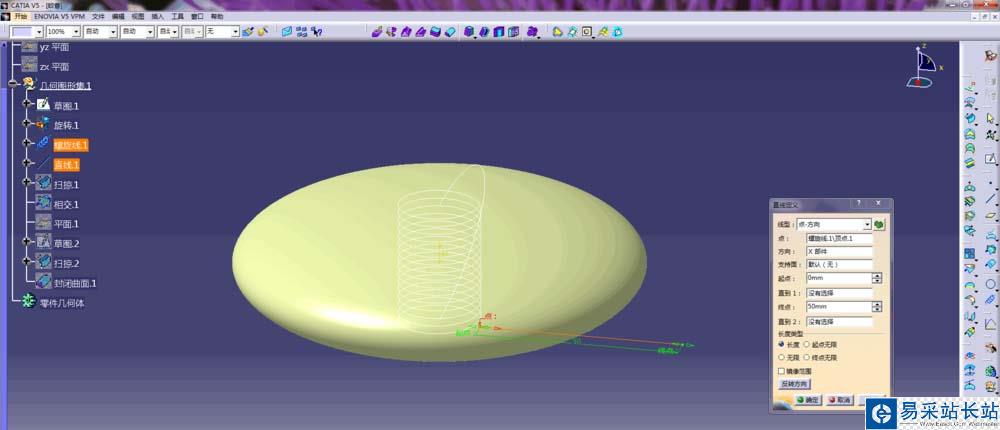Select the 起点无限 radio button
This screenshot has height=430, width=1000.
[807, 345]
